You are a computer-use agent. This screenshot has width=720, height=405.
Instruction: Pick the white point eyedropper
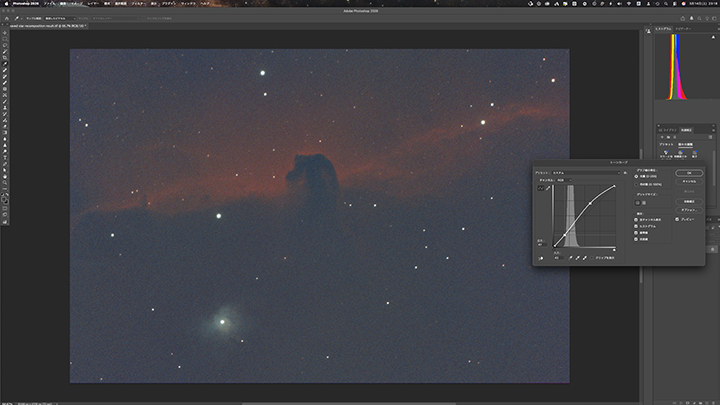586,257
